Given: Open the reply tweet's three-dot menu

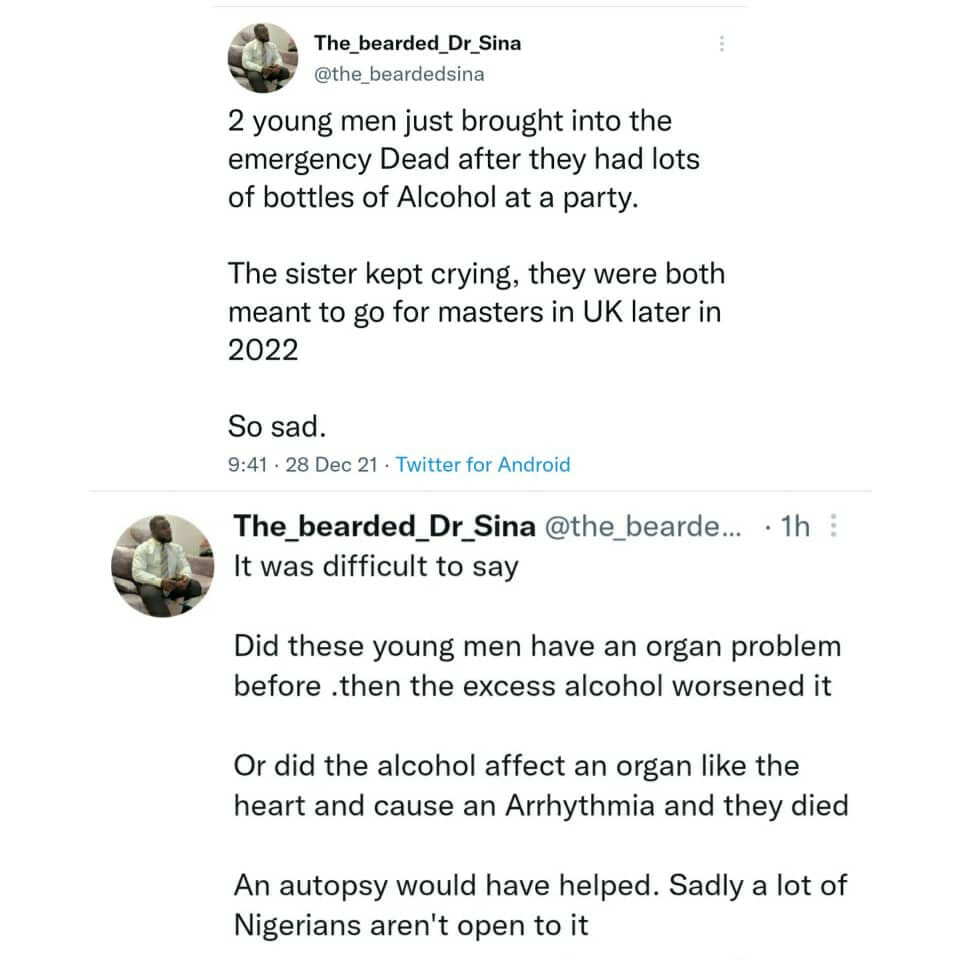Looking at the screenshot, I should (x=835, y=527).
